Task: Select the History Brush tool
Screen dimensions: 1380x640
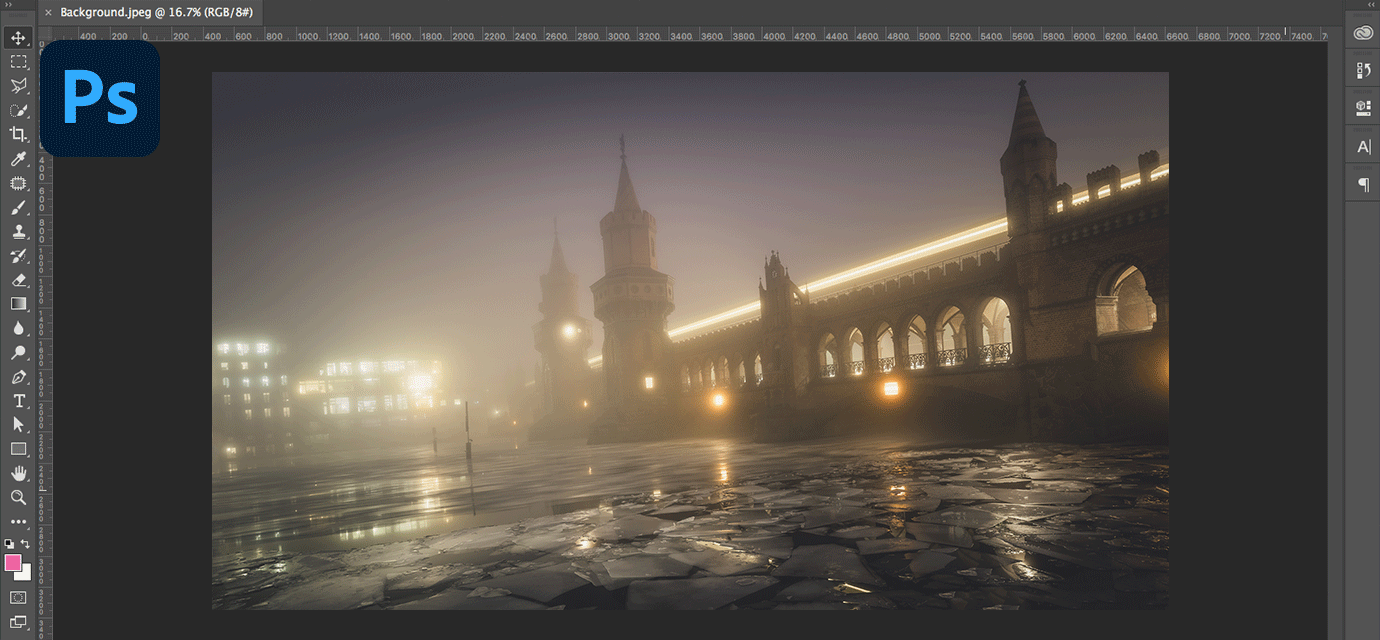Action: coord(18,256)
